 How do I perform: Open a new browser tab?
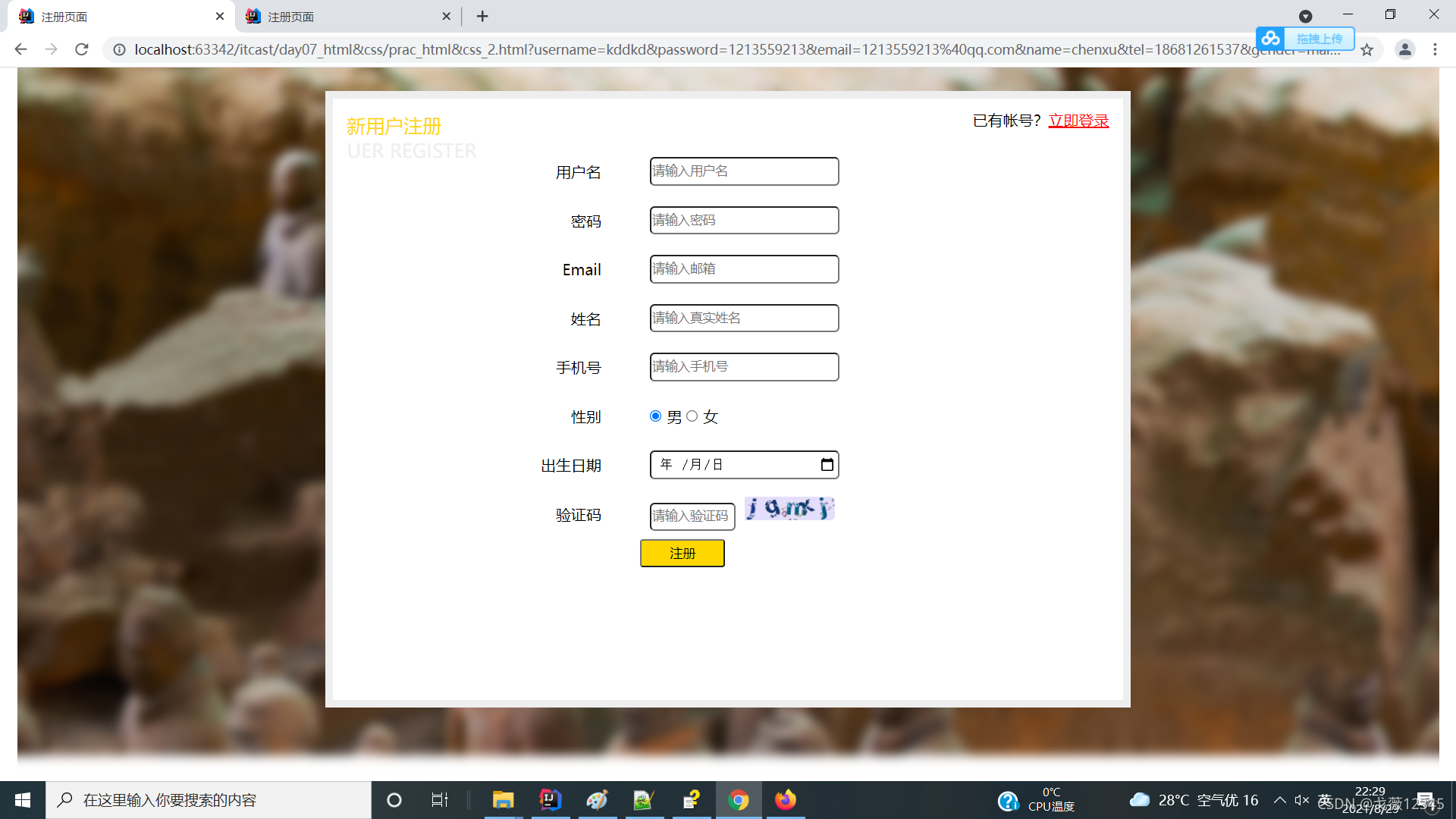tap(482, 16)
